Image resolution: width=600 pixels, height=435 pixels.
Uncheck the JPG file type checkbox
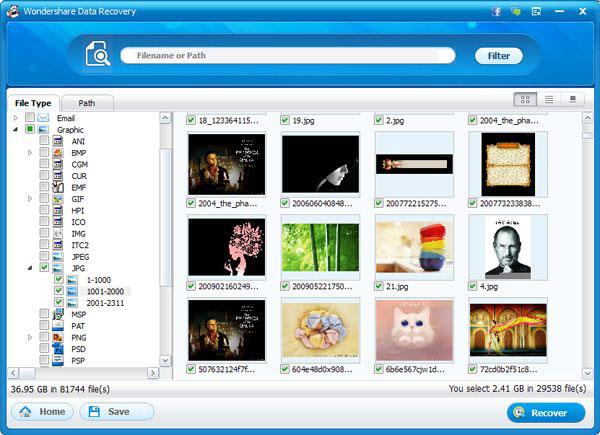point(44,268)
